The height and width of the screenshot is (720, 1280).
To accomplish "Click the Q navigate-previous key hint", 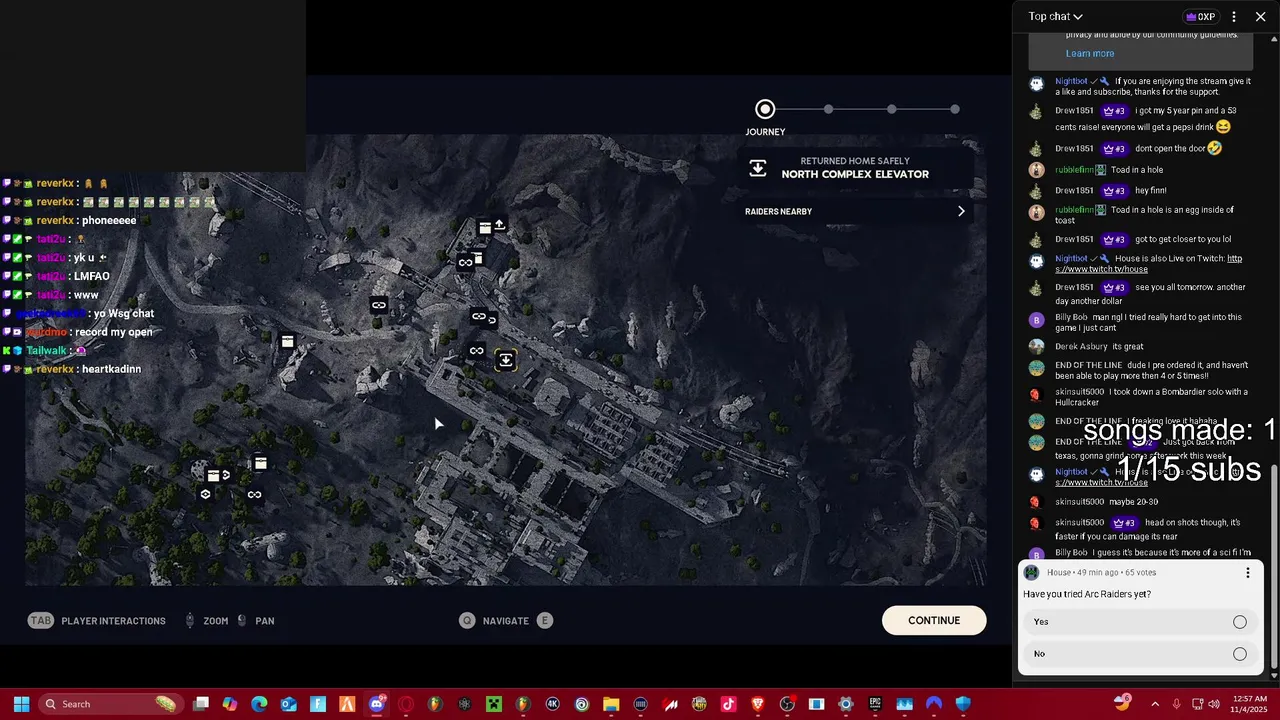I will (x=466, y=621).
